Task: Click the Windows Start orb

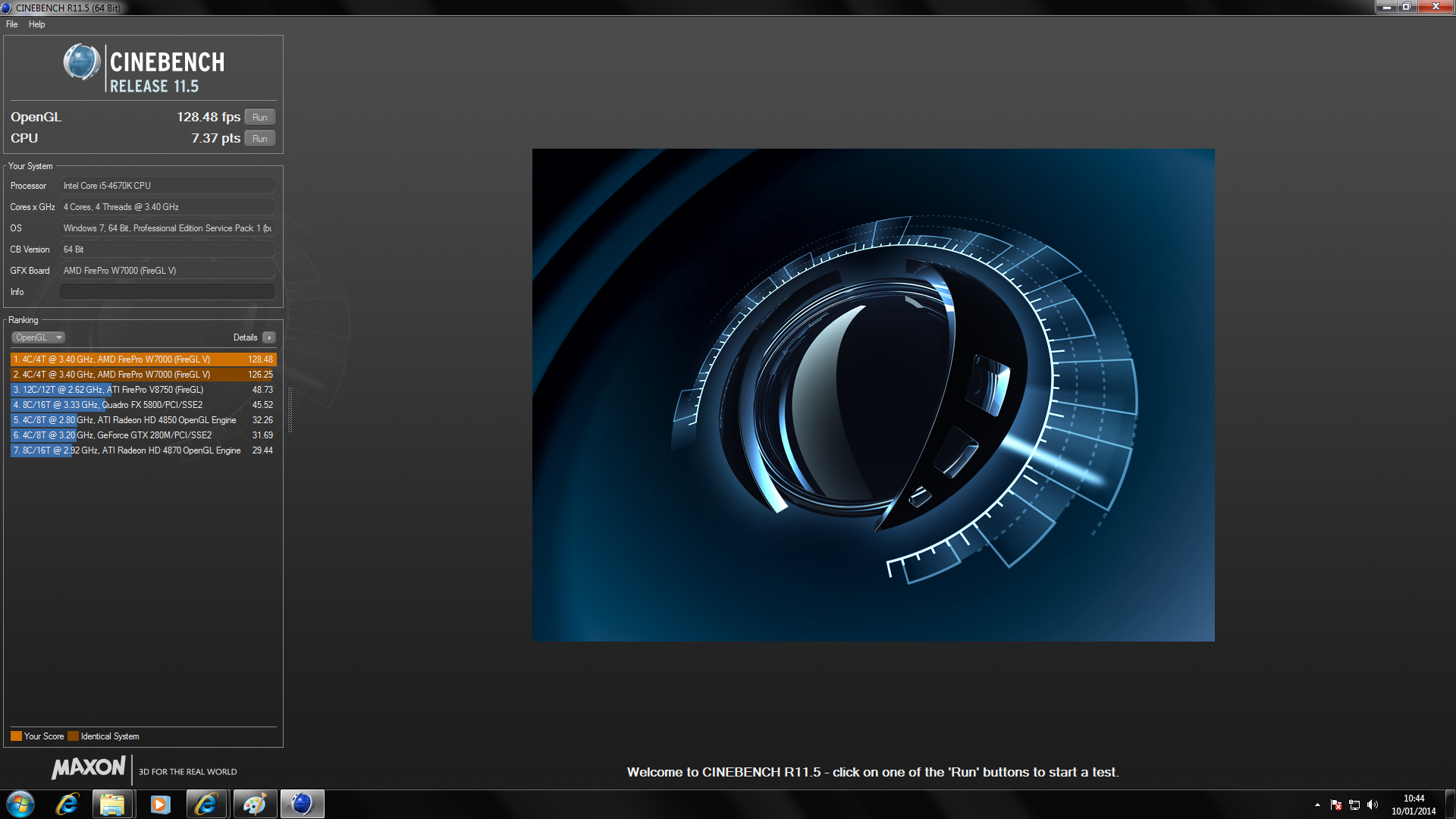Action: [20, 804]
